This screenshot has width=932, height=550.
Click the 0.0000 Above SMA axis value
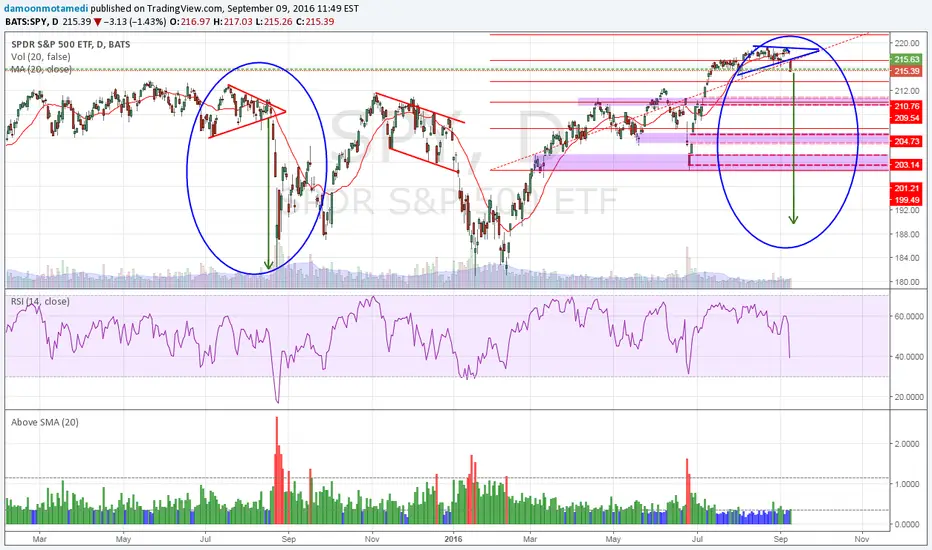(x=907, y=524)
